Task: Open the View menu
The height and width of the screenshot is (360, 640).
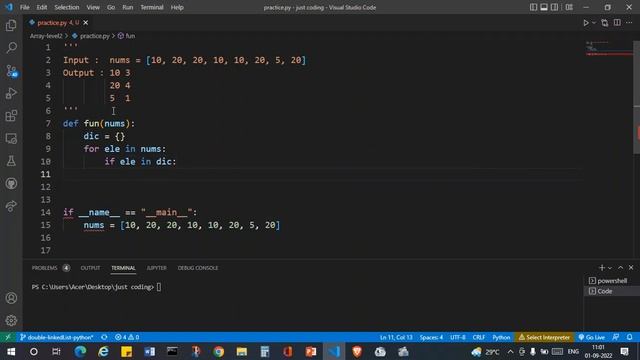Action: tap(93, 7)
